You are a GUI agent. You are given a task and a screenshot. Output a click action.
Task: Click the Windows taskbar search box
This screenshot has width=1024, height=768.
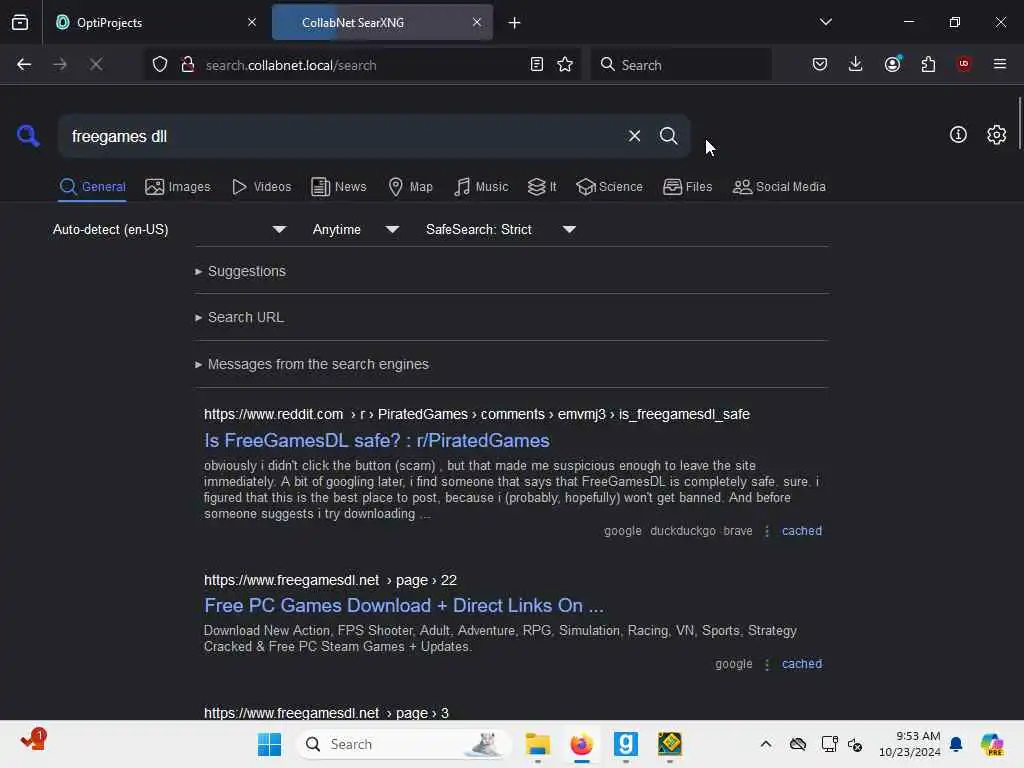coord(403,744)
